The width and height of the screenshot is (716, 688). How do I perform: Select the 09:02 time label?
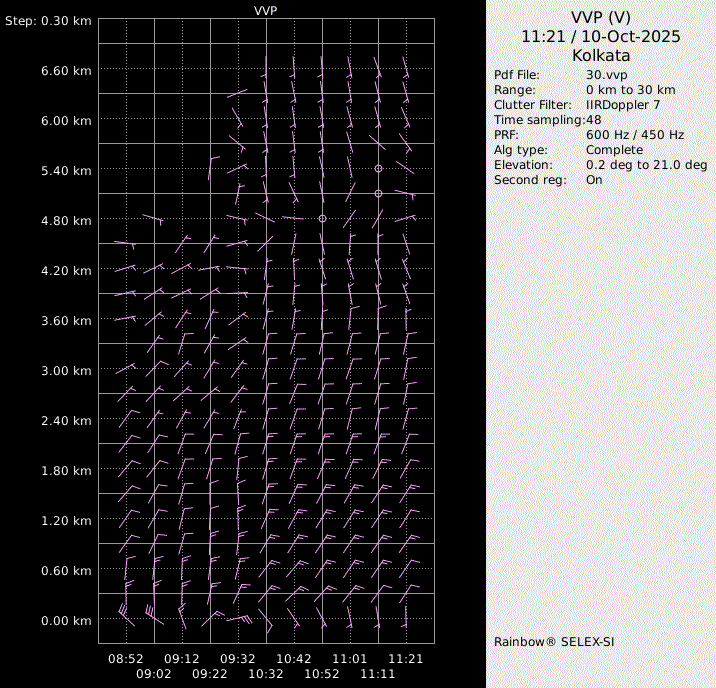154,674
